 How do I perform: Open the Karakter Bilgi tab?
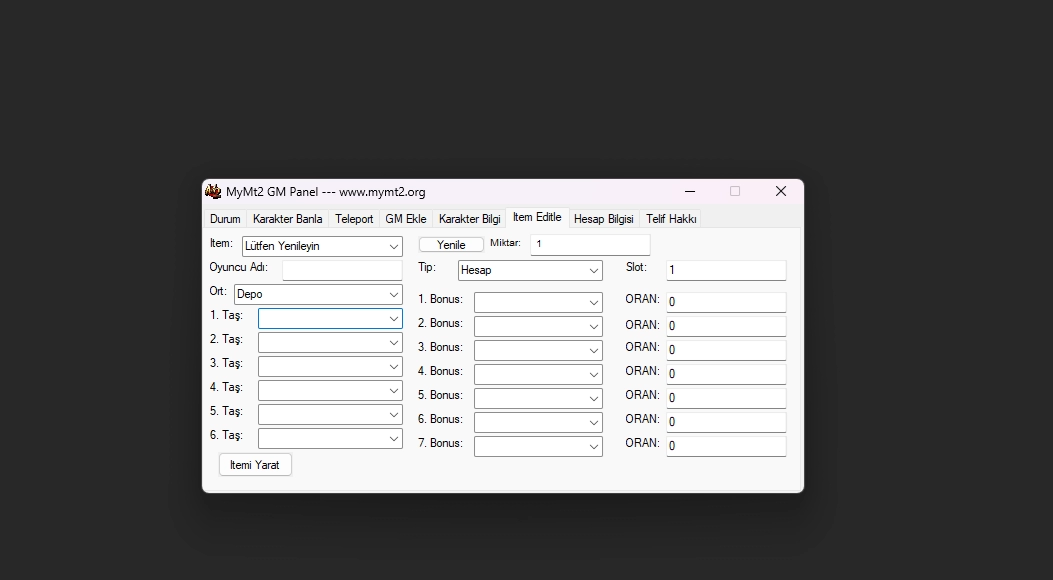click(x=469, y=219)
